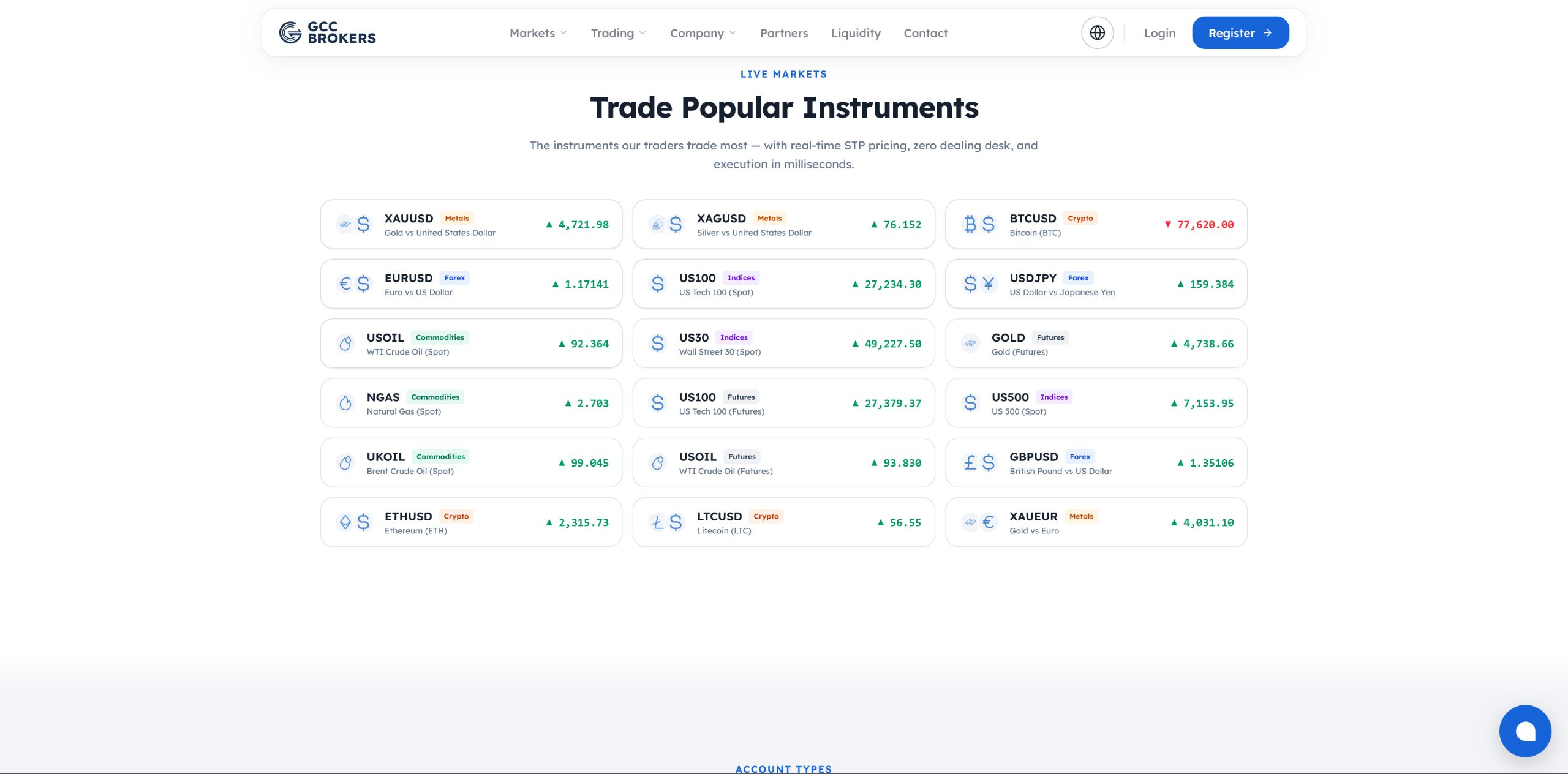1568x774 pixels.
Task: Click the 'LIVE MARKETS' label
Action: 784,74
